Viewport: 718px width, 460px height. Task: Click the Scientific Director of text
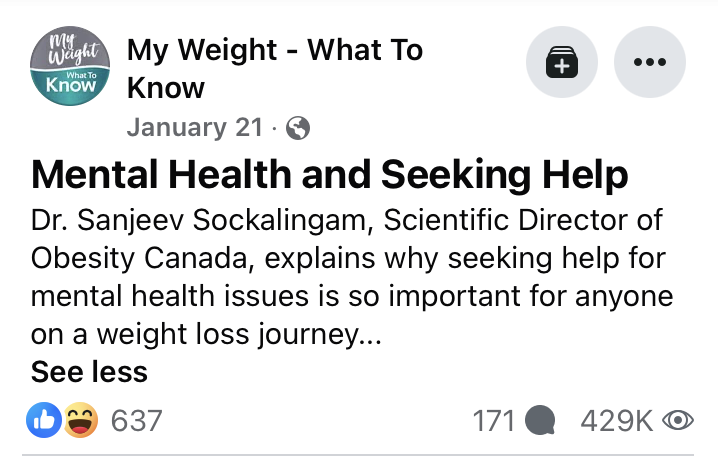pos(522,220)
